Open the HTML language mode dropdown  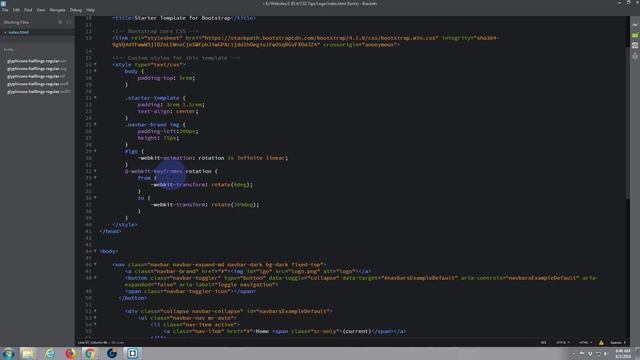pyautogui.click(x=585, y=342)
